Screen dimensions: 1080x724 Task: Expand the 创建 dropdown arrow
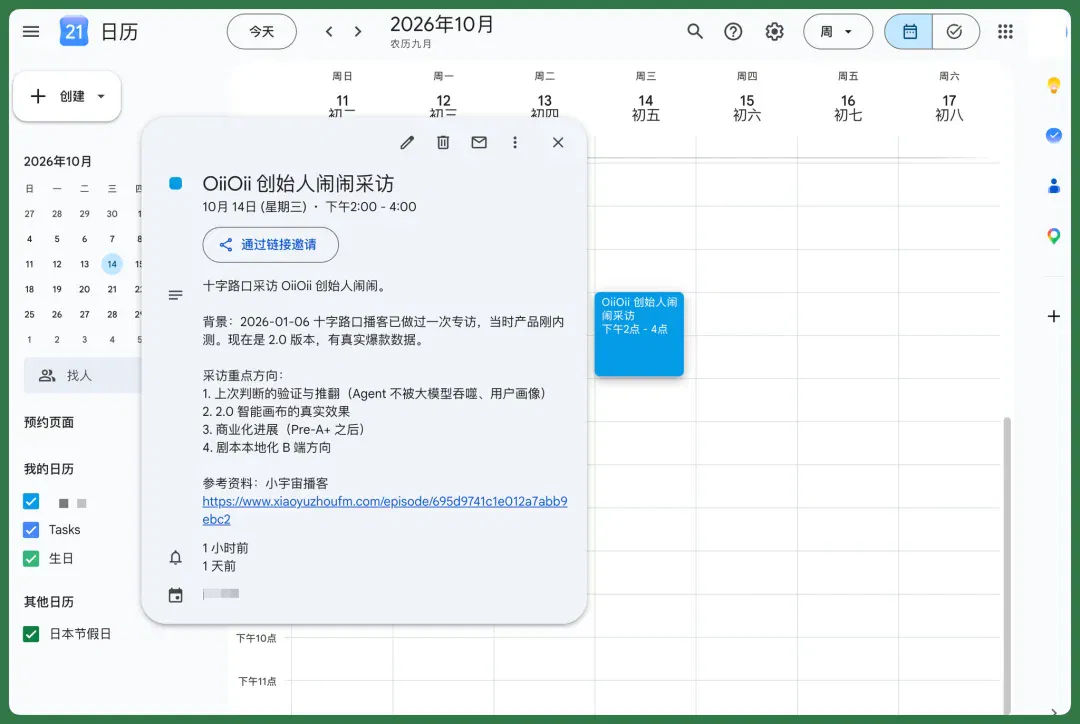(x=101, y=96)
